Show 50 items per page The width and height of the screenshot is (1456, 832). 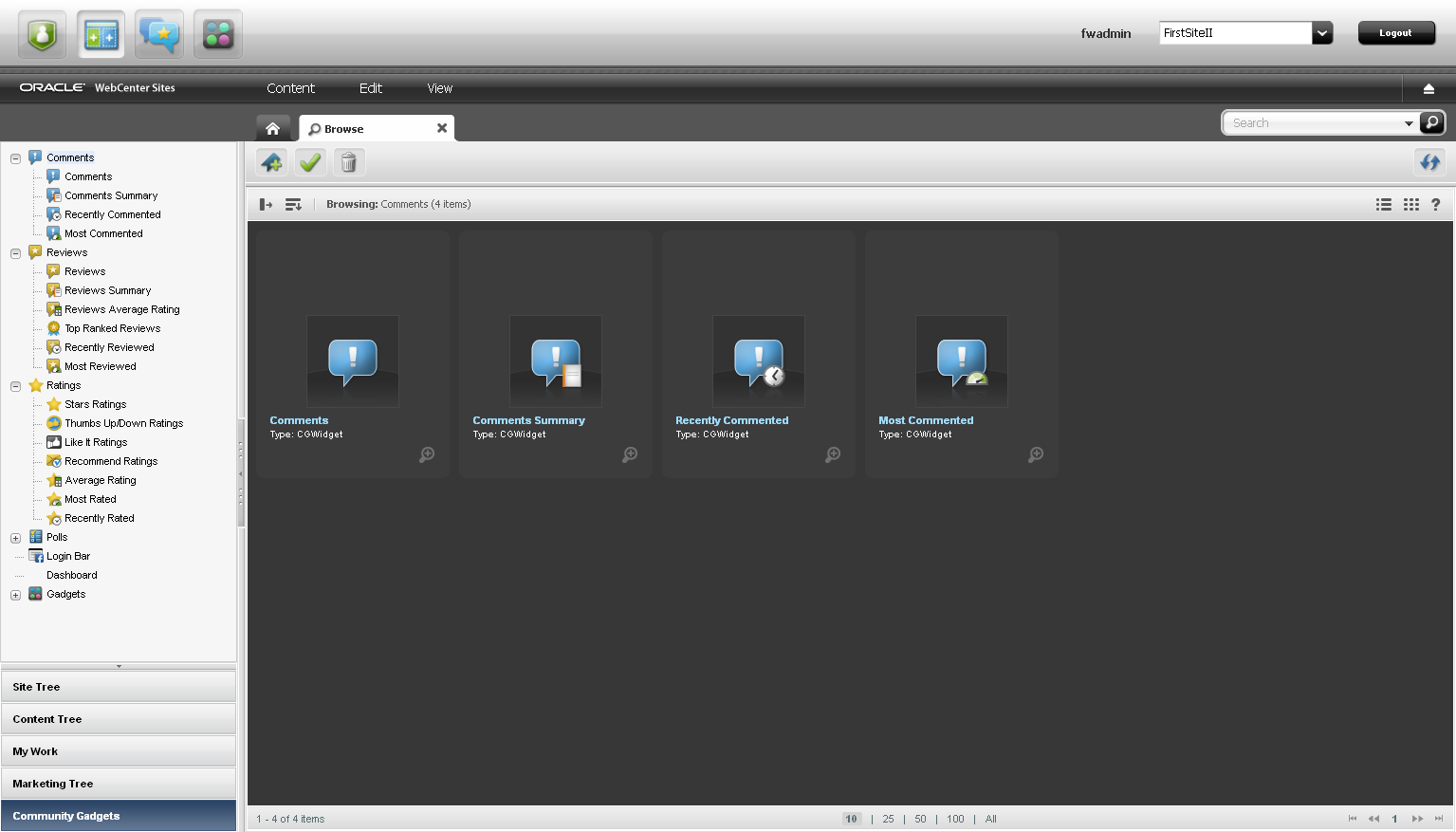pyautogui.click(x=920, y=819)
